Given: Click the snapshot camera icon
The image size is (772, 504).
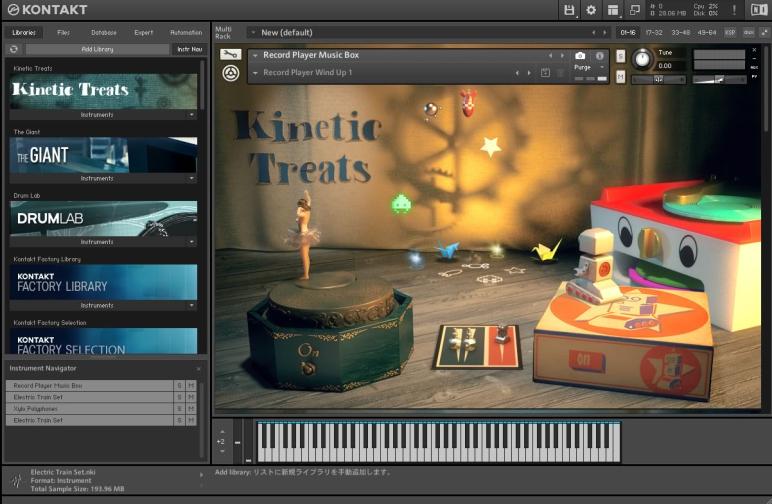Looking at the screenshot, I should click(580, 56).
